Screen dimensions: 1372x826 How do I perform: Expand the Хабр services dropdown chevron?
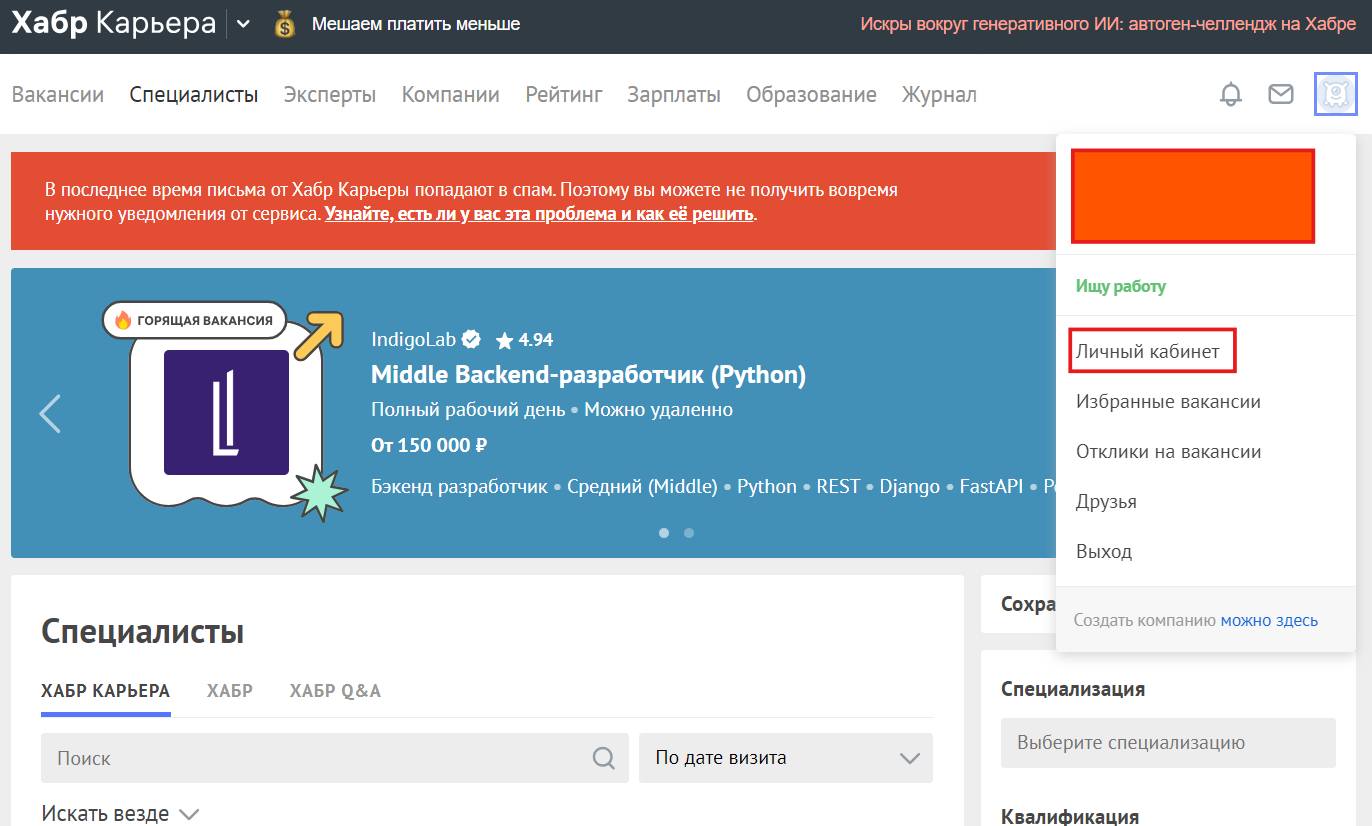(243, 25)
